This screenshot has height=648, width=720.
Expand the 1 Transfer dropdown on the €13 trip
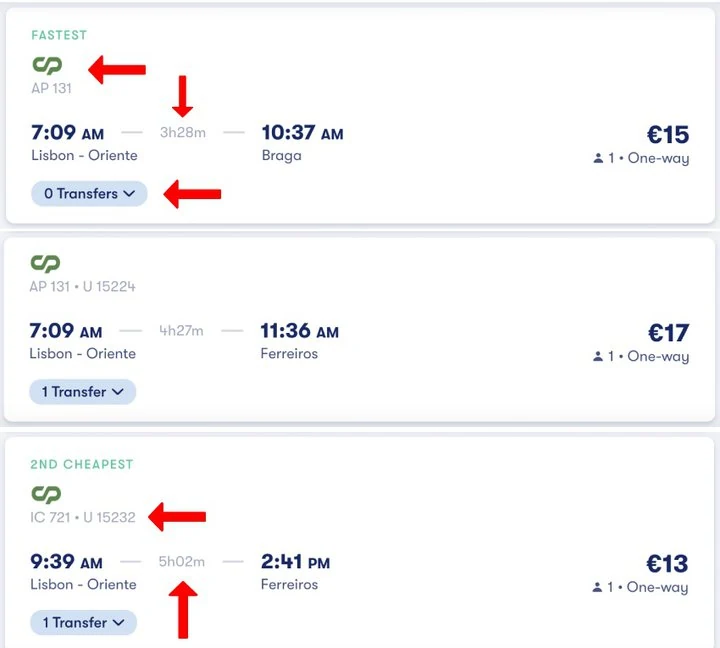point(83,622)
